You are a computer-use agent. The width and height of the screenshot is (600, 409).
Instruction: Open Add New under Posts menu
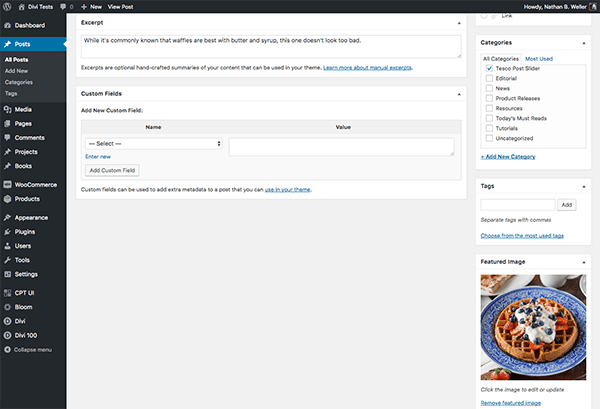(x=16, y=71)
